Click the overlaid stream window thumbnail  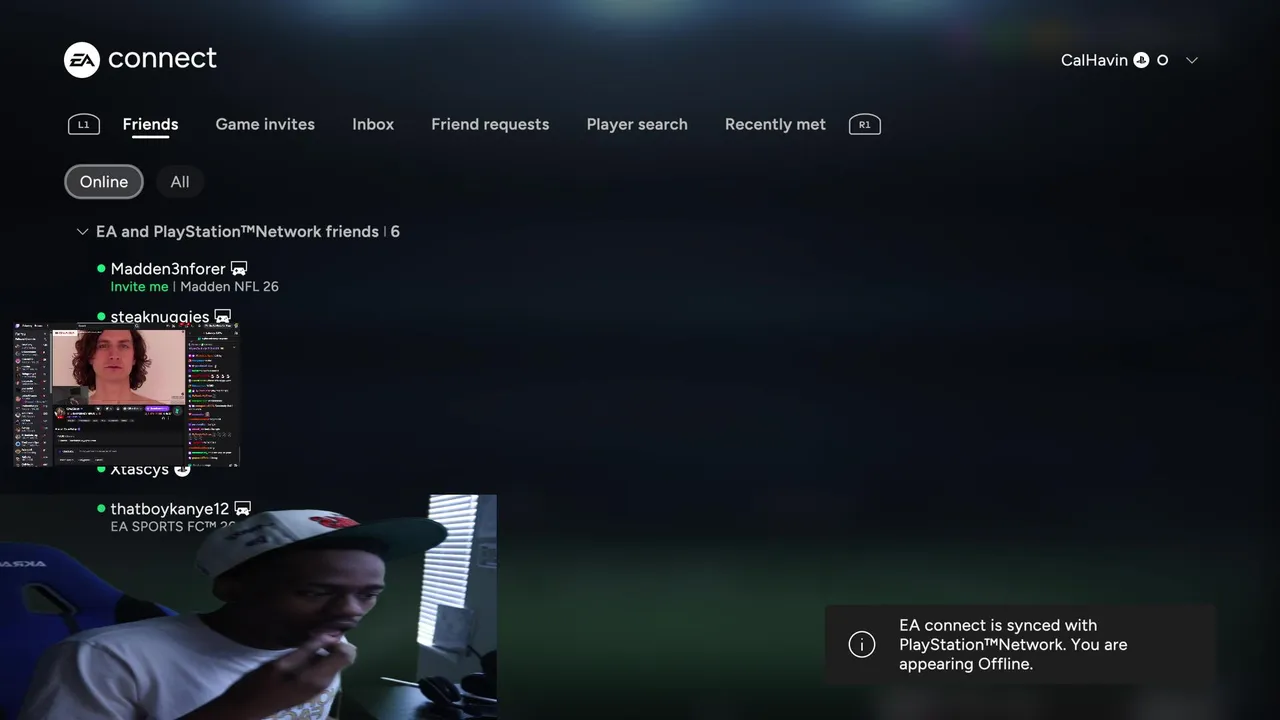127,395
